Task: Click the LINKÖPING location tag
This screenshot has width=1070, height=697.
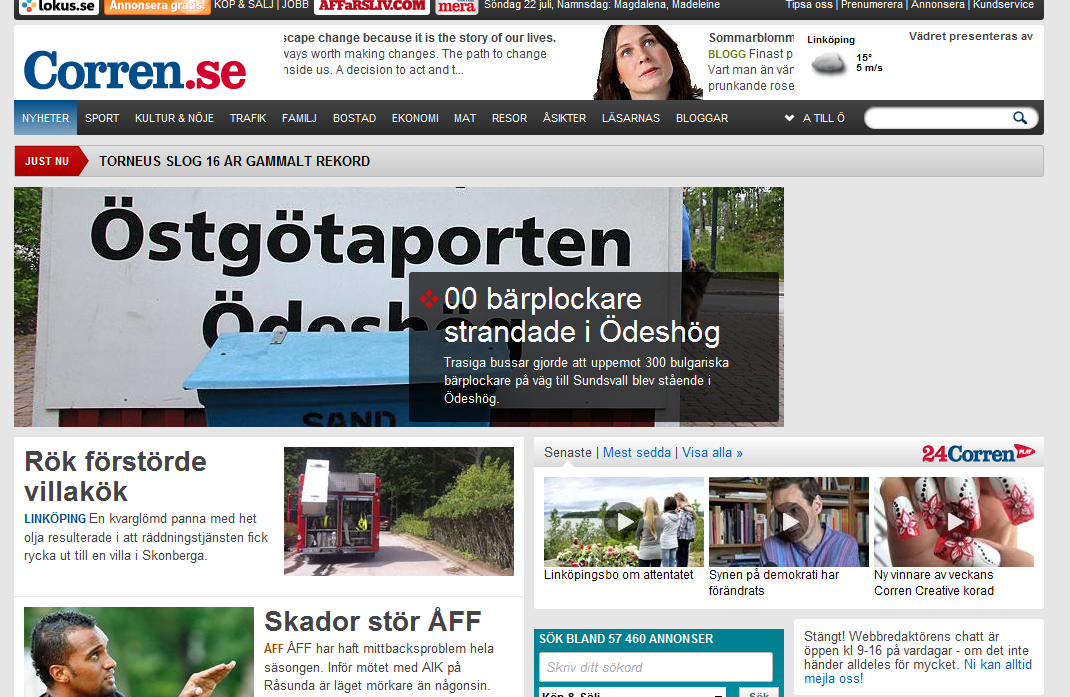Action: [55, 518]
